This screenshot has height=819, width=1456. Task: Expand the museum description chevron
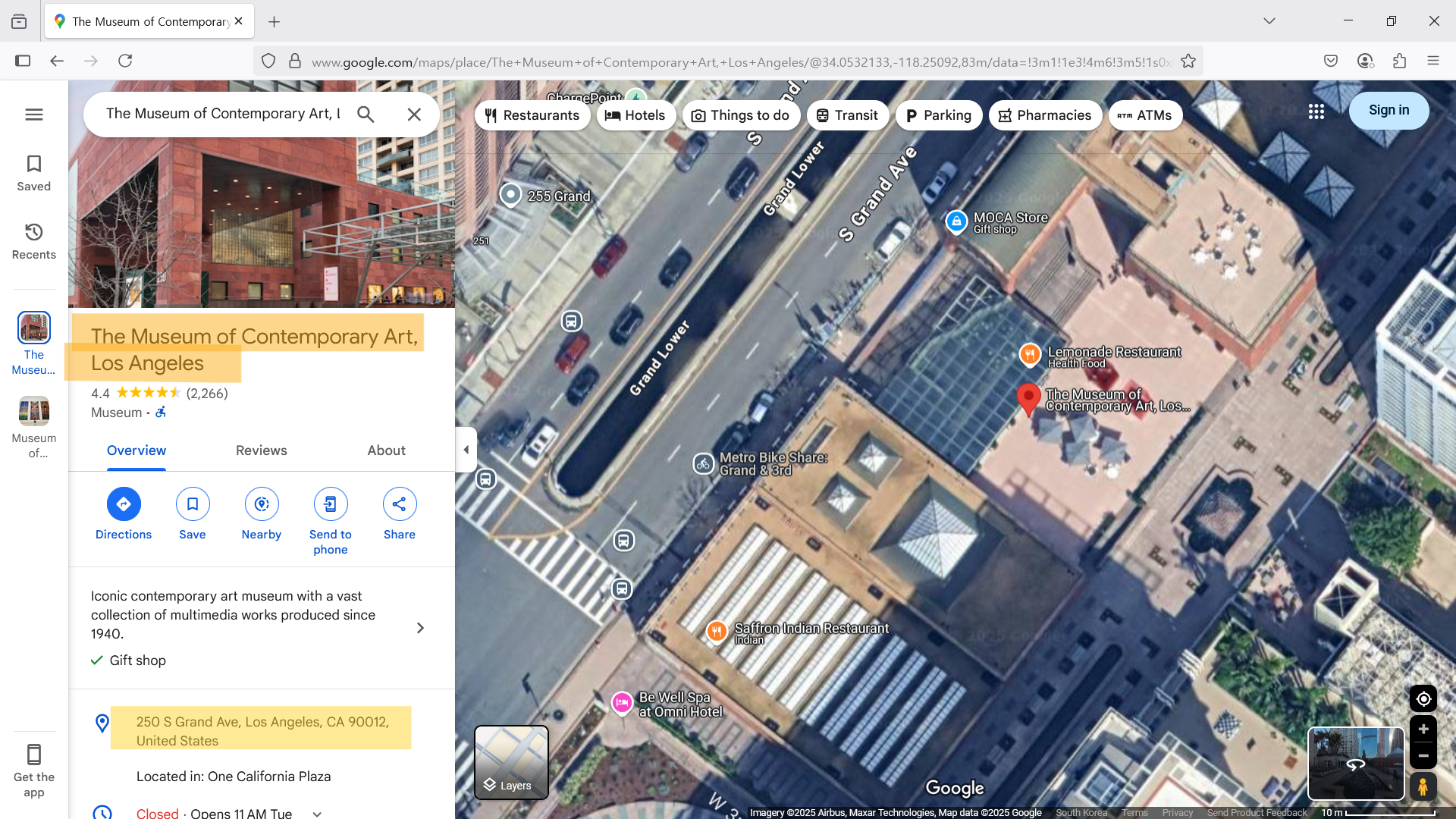click(421, 628)
